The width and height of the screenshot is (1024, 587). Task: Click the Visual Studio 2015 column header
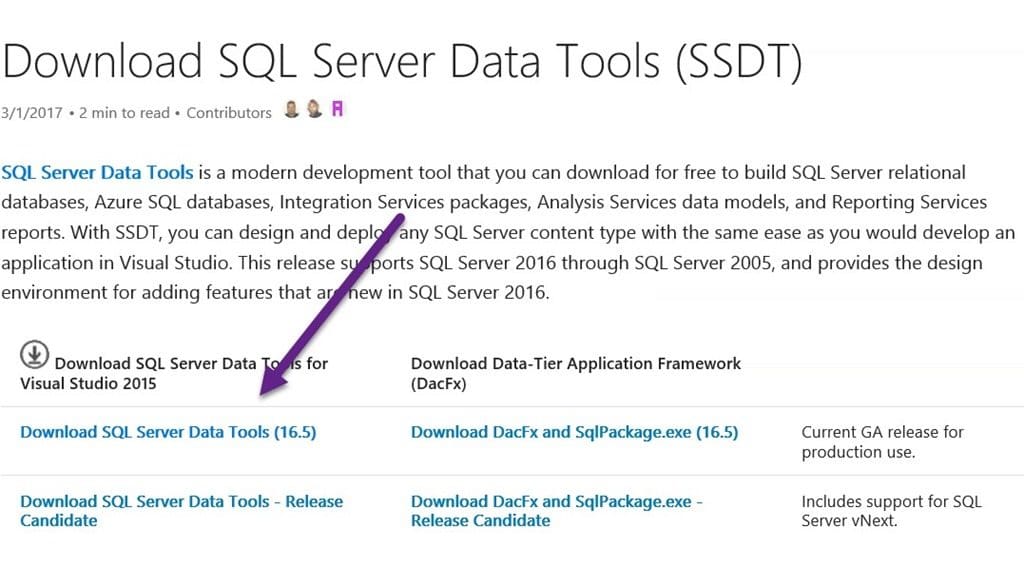(x=174, y=373)
